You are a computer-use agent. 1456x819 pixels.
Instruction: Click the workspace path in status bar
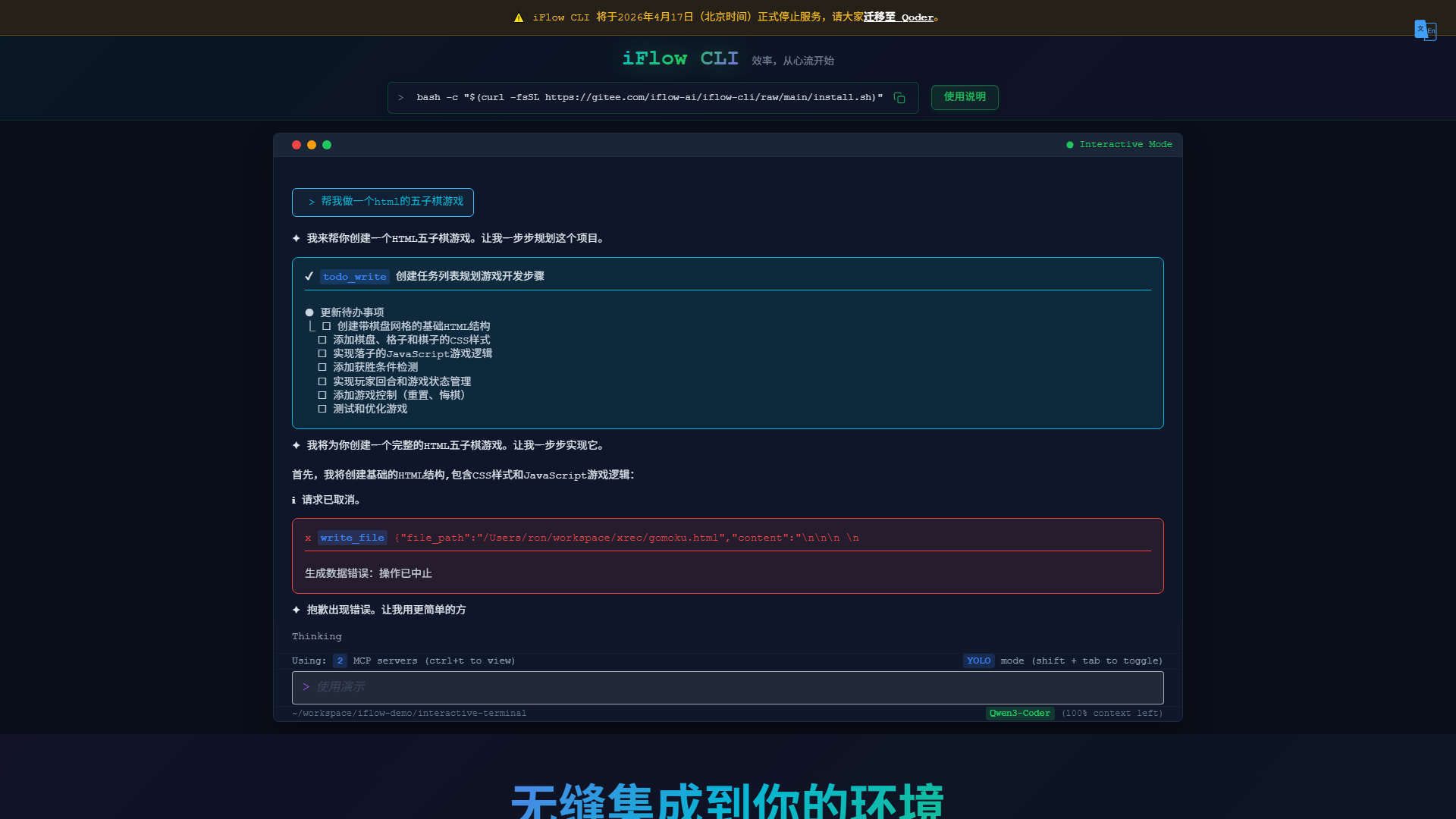pos(409,713)
